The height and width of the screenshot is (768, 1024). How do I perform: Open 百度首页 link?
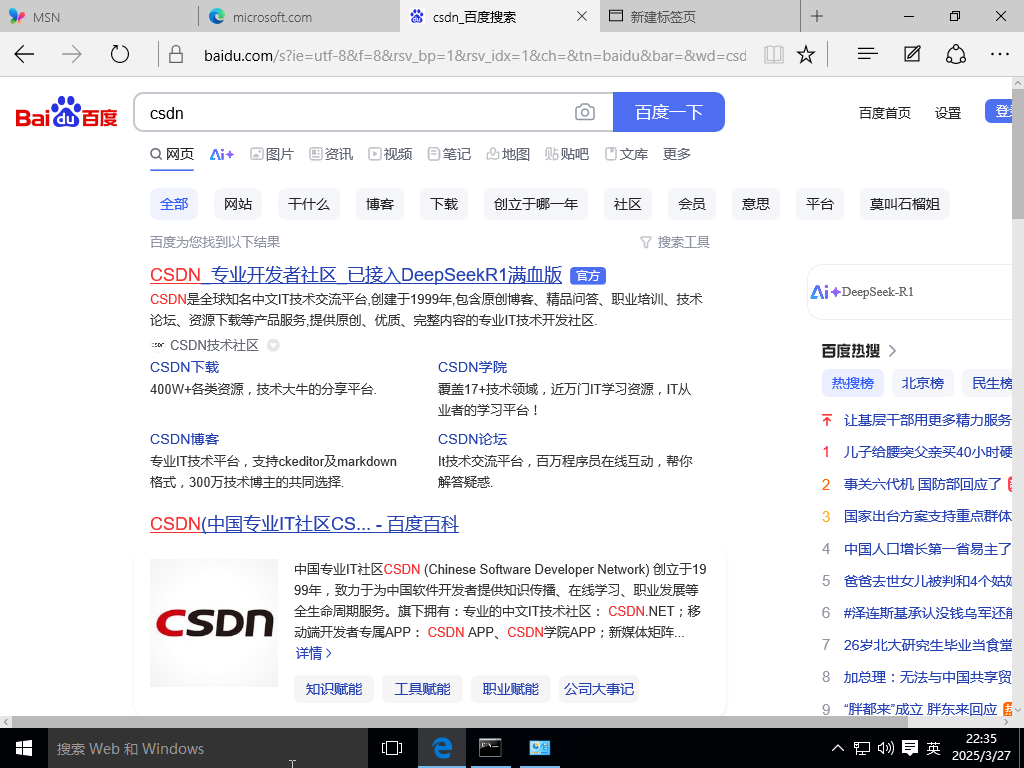click(x=884, y=113)
